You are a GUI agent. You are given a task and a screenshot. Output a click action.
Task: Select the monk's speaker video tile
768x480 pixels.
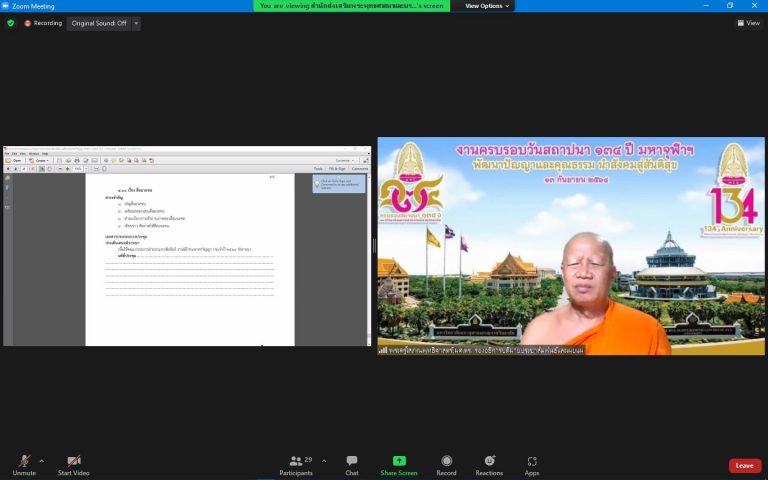(x=571, y=246)
